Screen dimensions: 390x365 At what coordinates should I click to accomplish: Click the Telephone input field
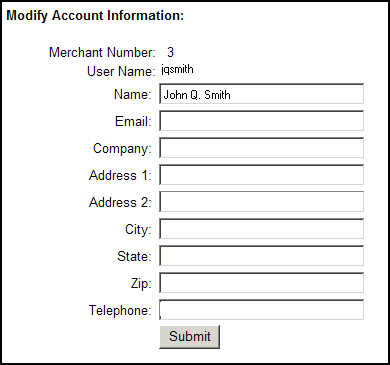pyautogui.click(x=261, y=310)
